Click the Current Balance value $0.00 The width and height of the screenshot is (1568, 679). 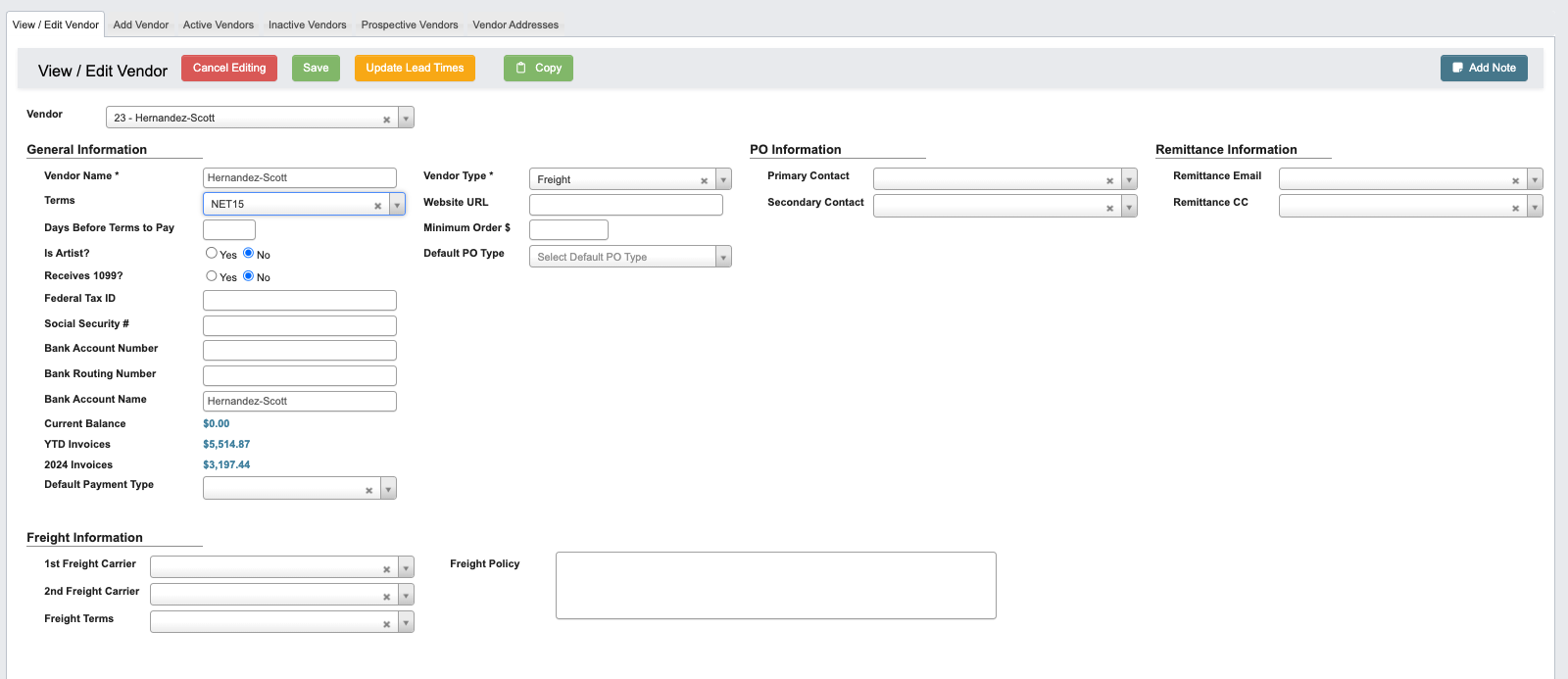[217, 424]
